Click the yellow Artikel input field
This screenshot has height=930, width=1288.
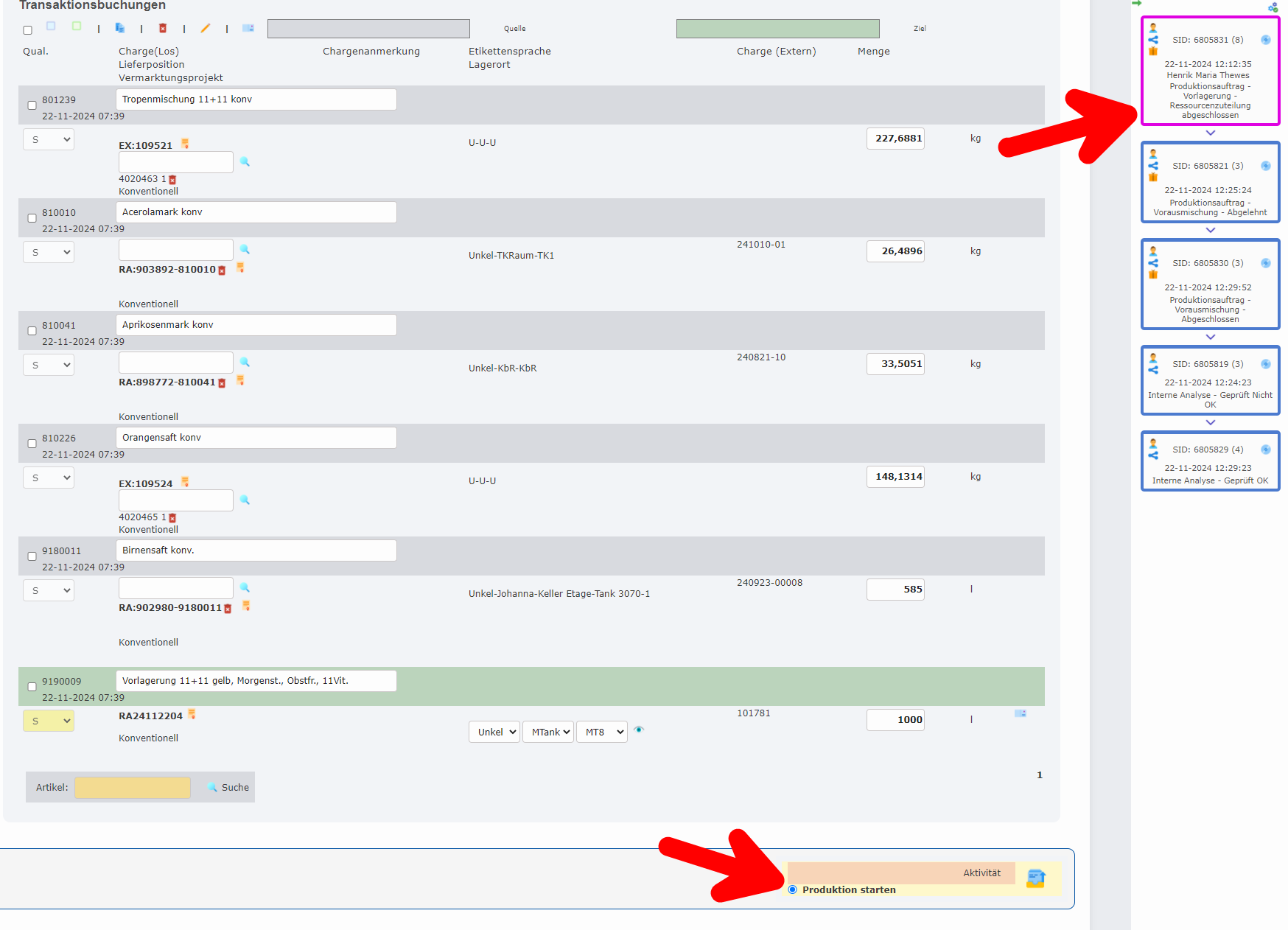click(133, 787)
